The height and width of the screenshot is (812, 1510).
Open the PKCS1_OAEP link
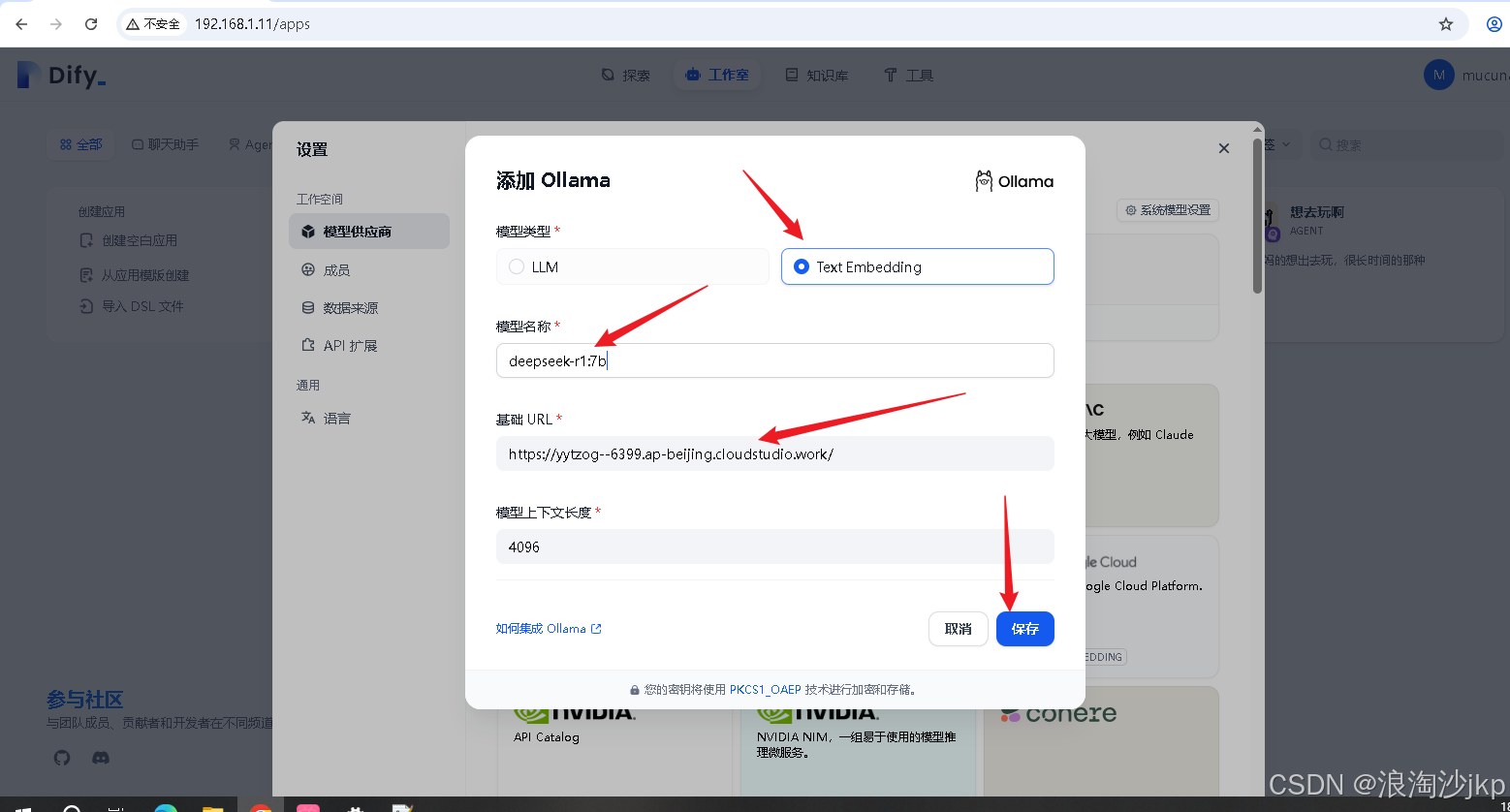coord(766,690)
